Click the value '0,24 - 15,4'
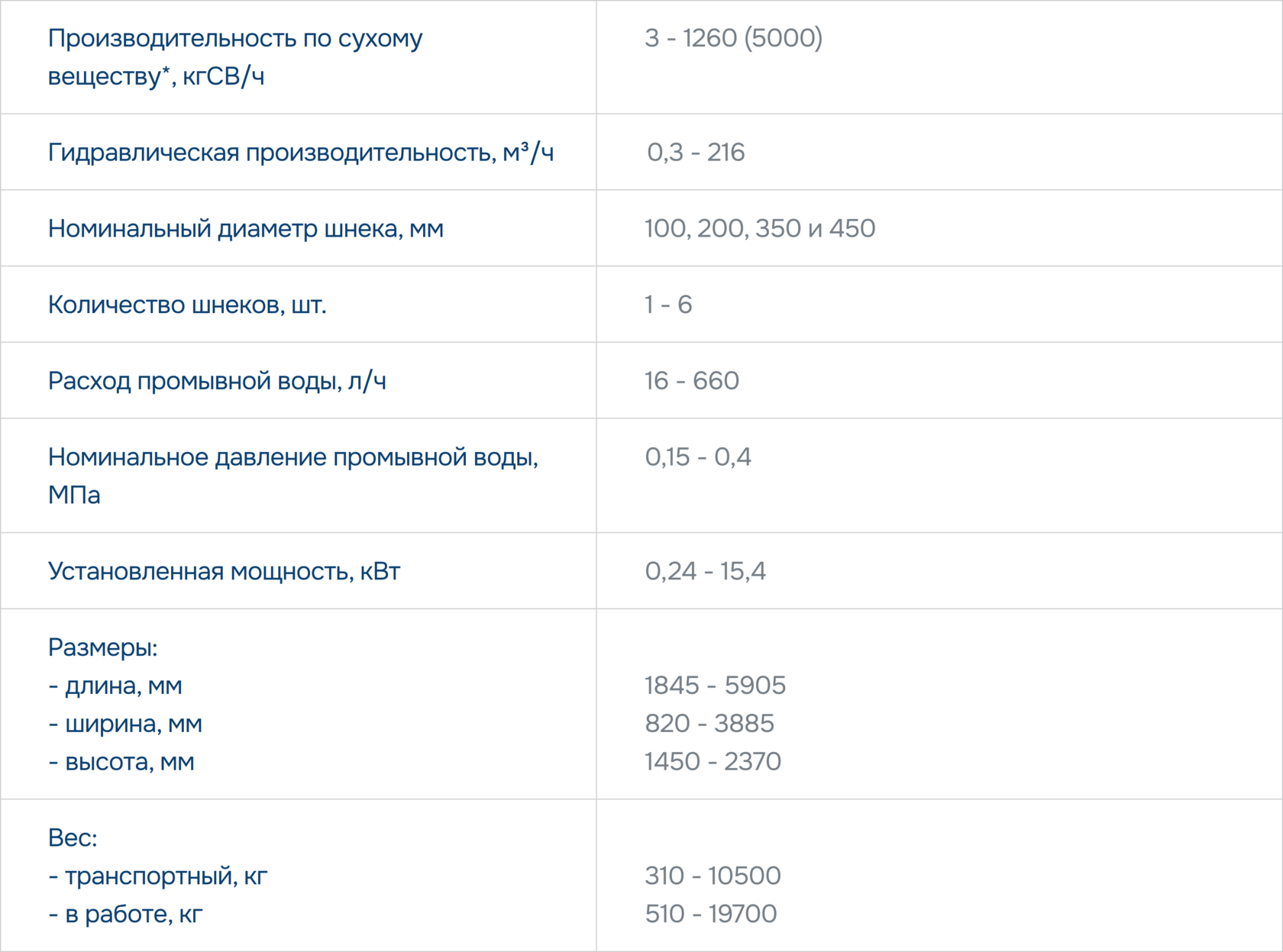 coord(705,571)
